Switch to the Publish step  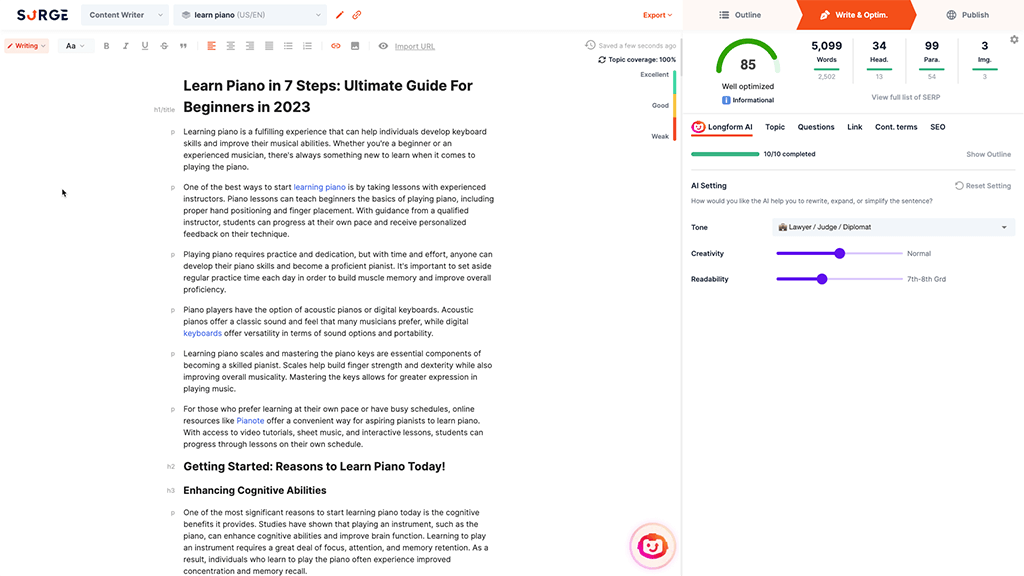(967, 15)
